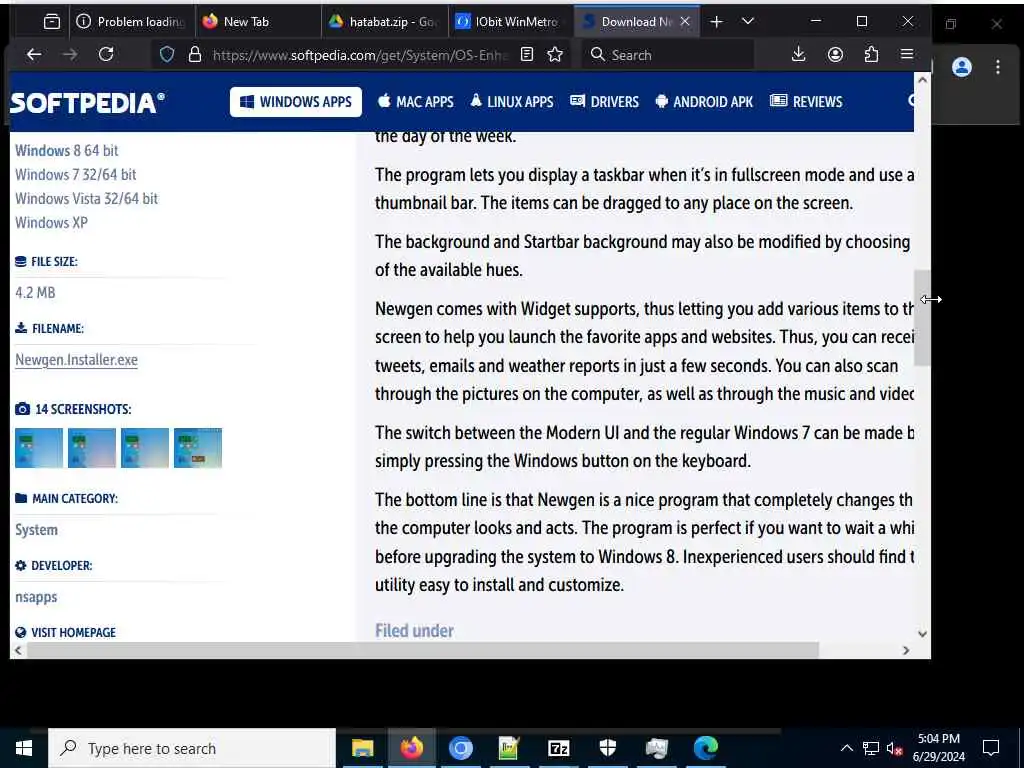Show hidden system tray icons
Screen dimensions: 1024x768
(846, 748)
